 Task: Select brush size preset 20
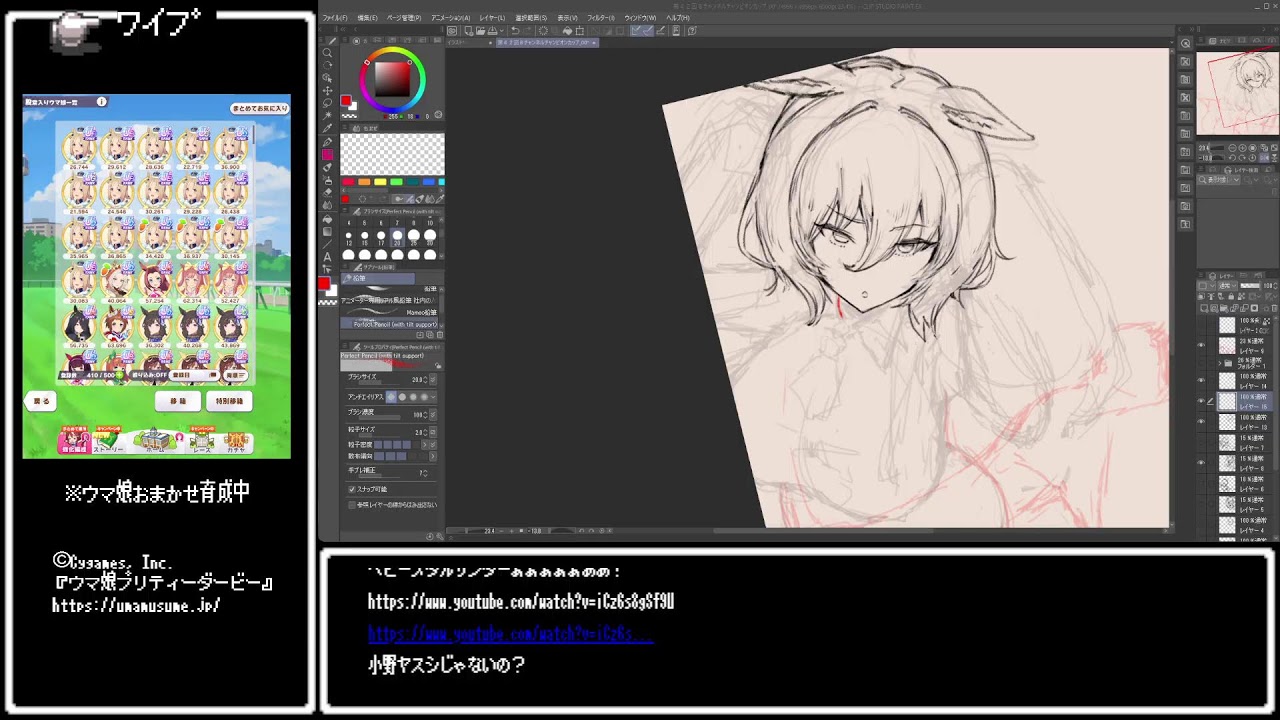tap(397, 237)
